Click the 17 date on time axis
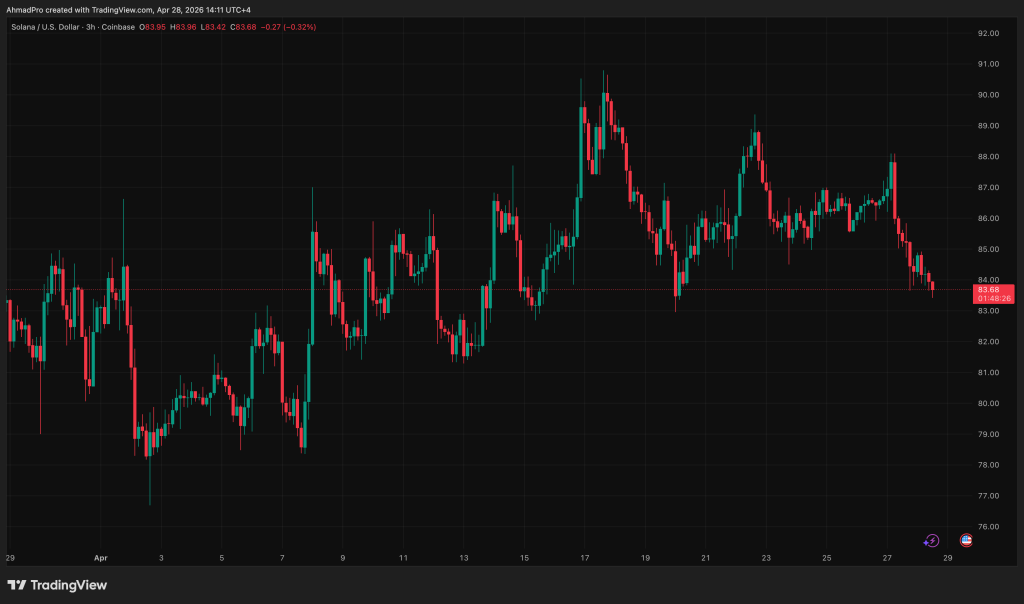This screenshot has height=604, width=1024. pyautogui.click(x=581, y=558)
